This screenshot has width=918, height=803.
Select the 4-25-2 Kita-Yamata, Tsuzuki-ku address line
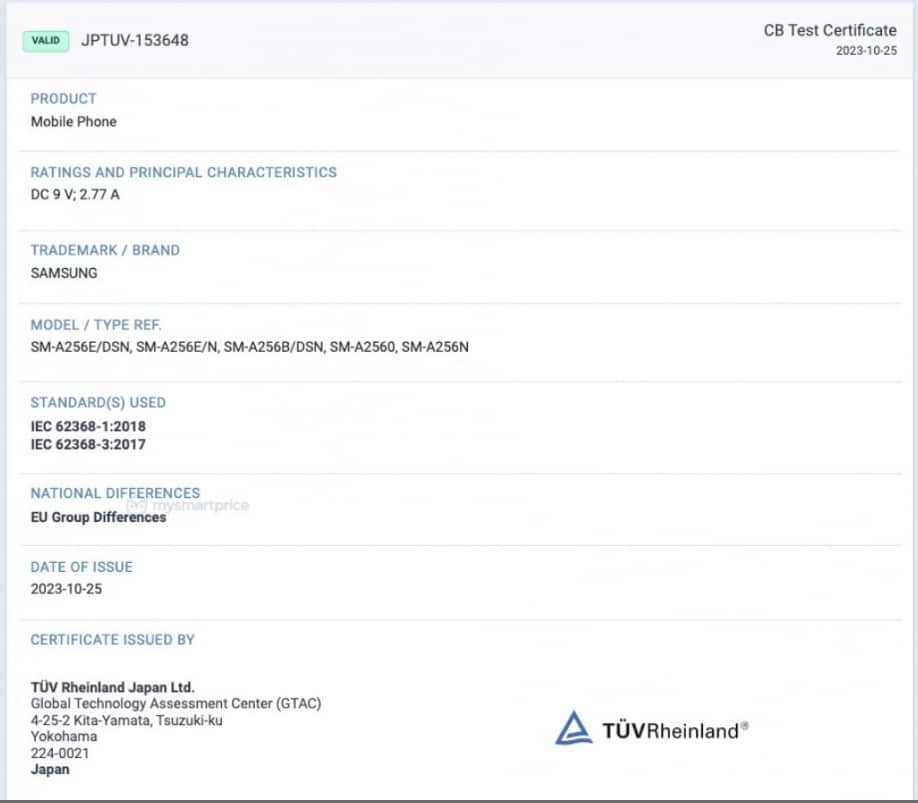click(126, 720)
